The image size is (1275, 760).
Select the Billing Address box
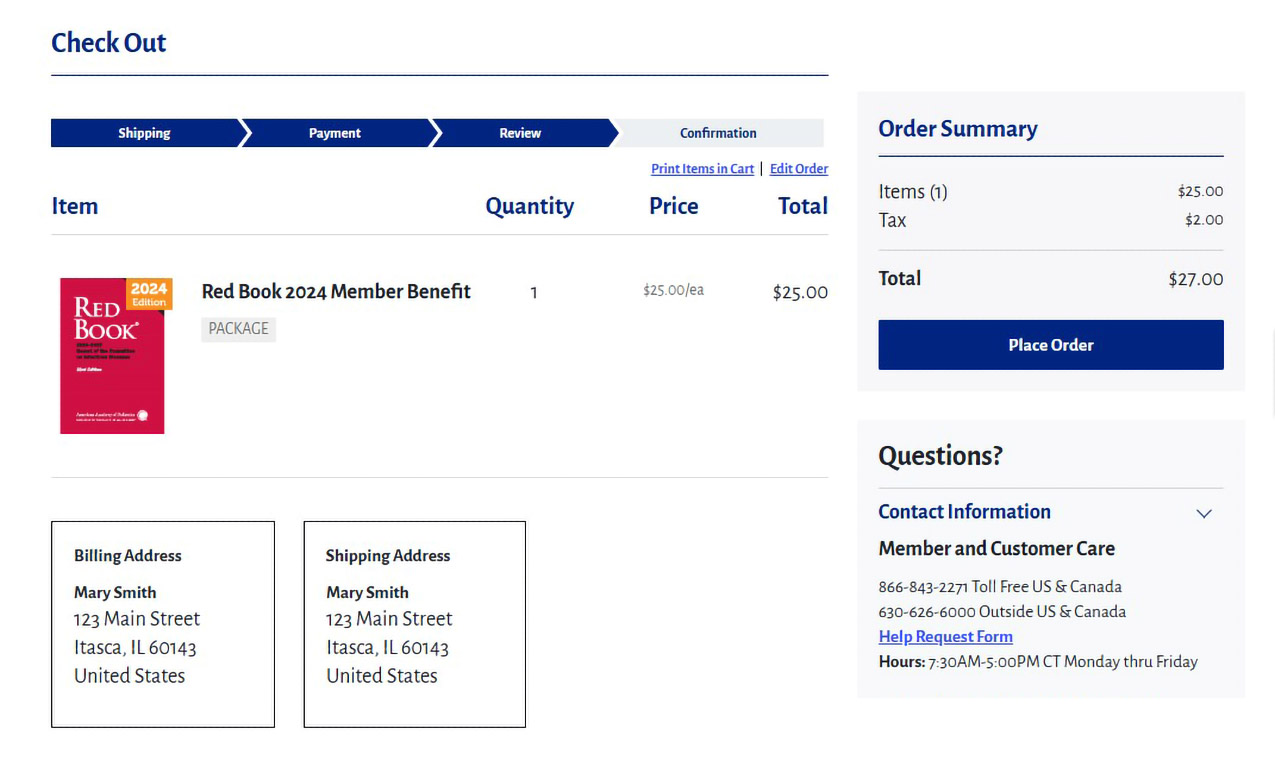162,624
